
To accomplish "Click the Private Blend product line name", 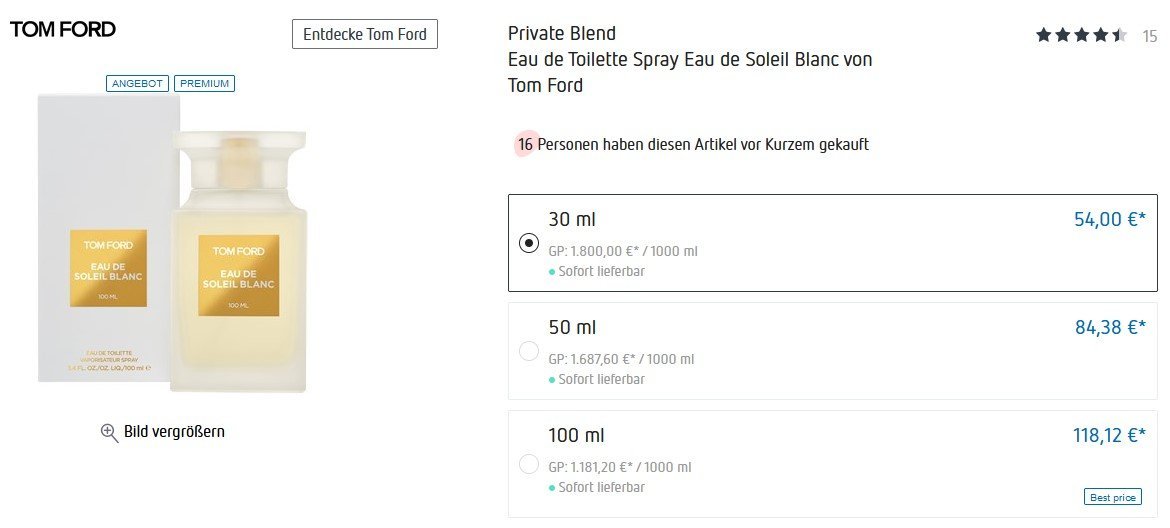I will (x=562, y=34).
